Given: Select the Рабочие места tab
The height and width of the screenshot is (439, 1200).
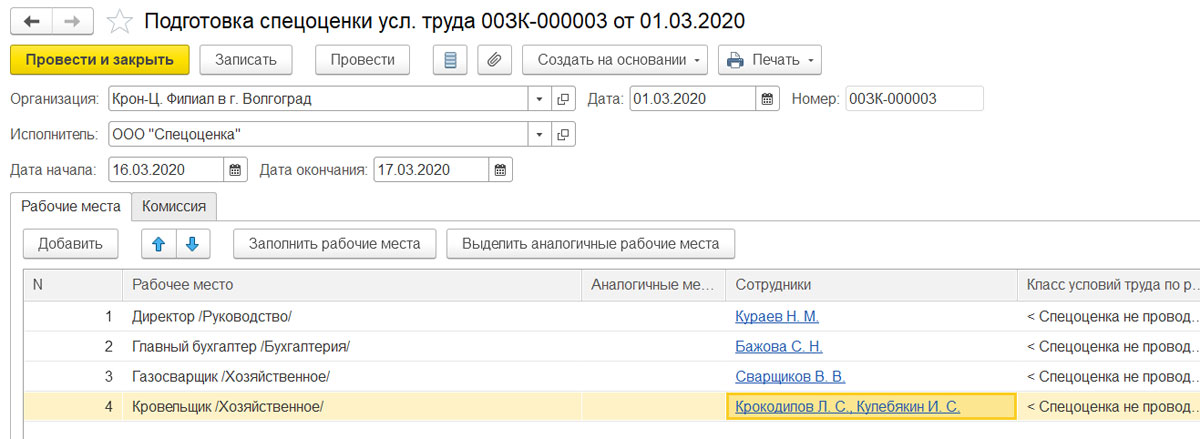Looking at the screenshot, I should (x=70, y=206).
